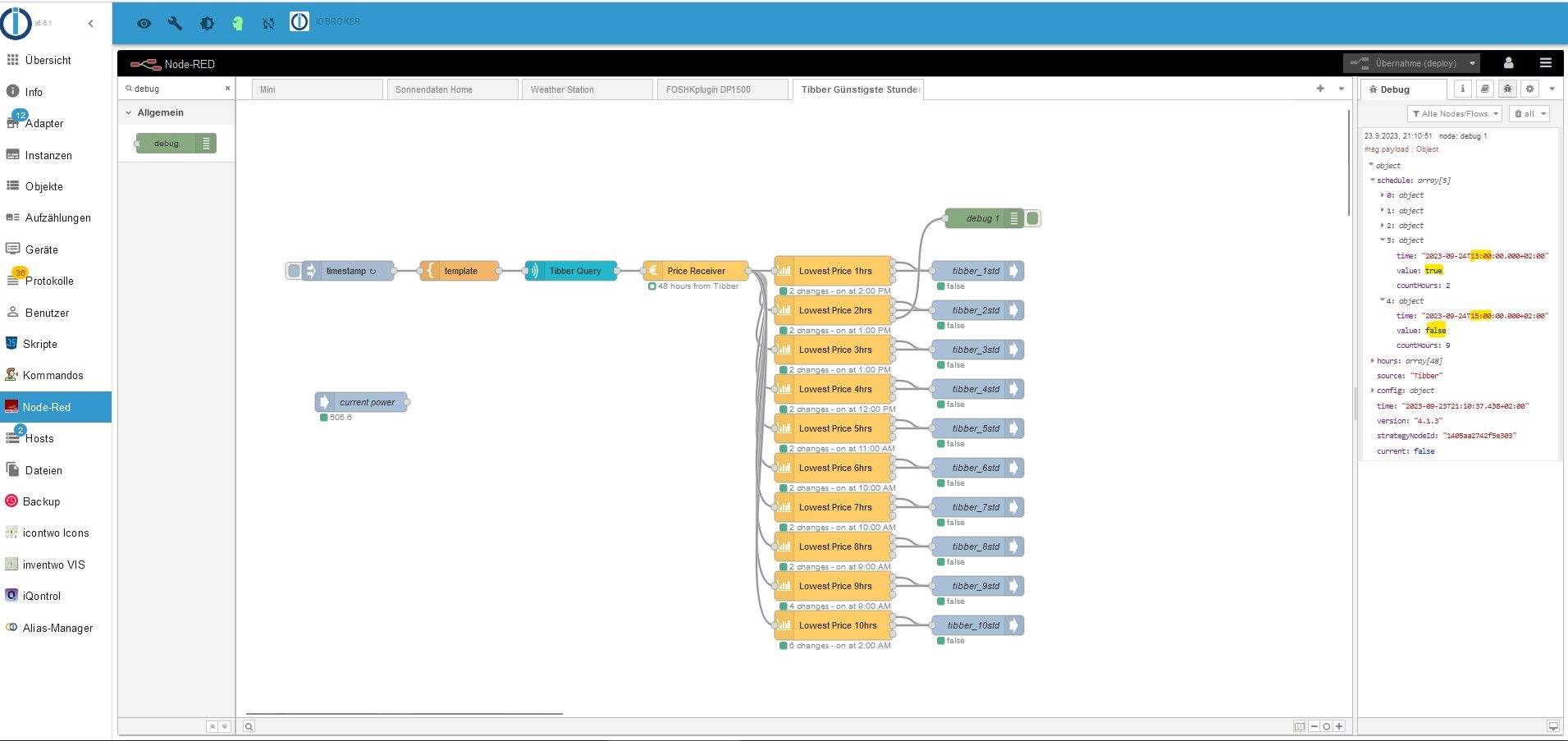Switch to the Weather Station tab
1568x741 pixels.
pos(588,89)
